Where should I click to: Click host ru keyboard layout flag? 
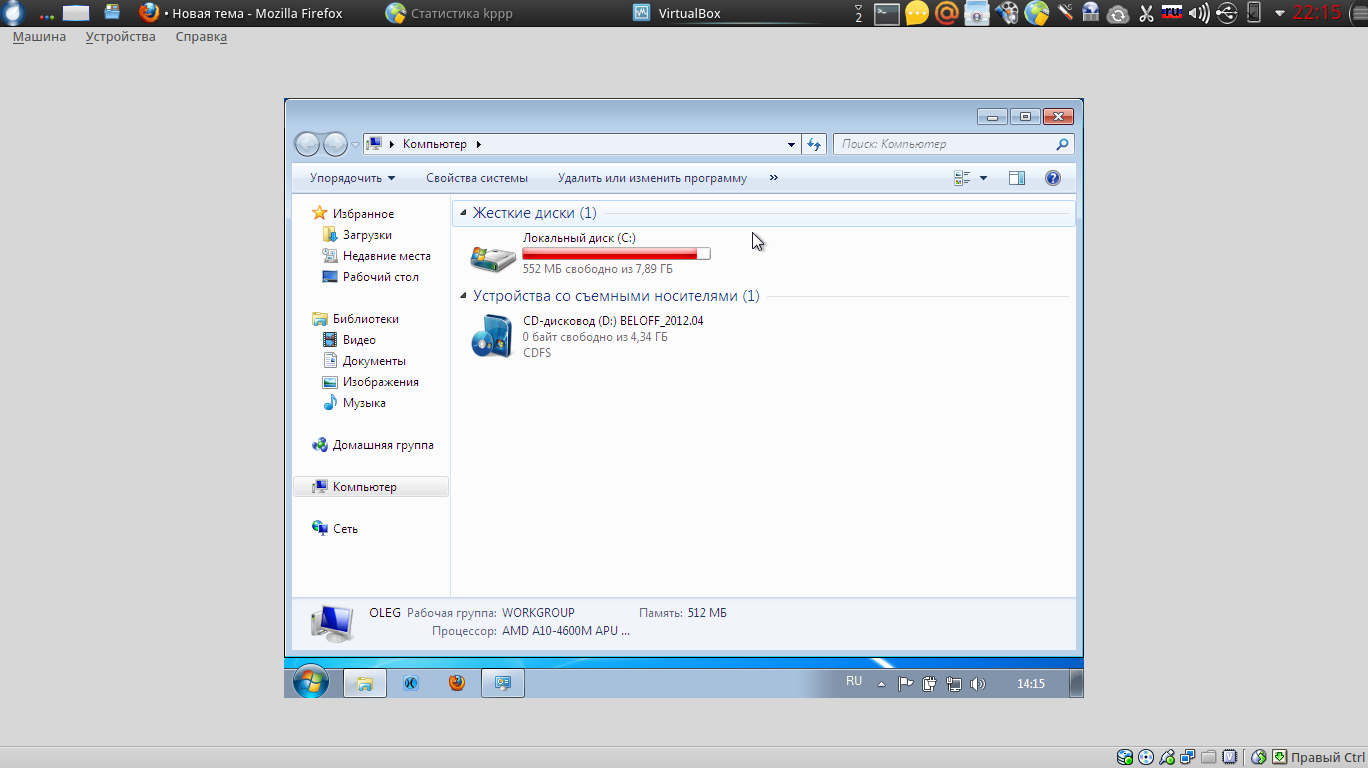pos(1172,13)
